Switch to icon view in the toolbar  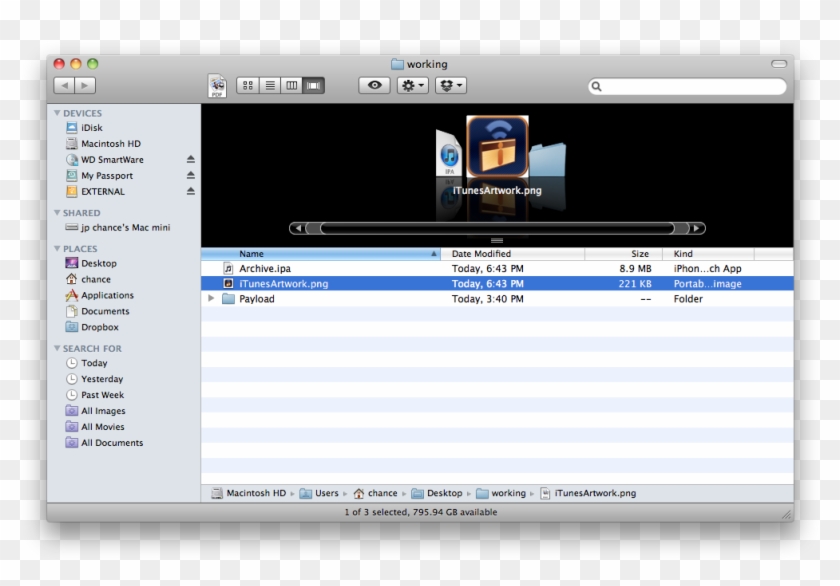[x=248, y=85]
